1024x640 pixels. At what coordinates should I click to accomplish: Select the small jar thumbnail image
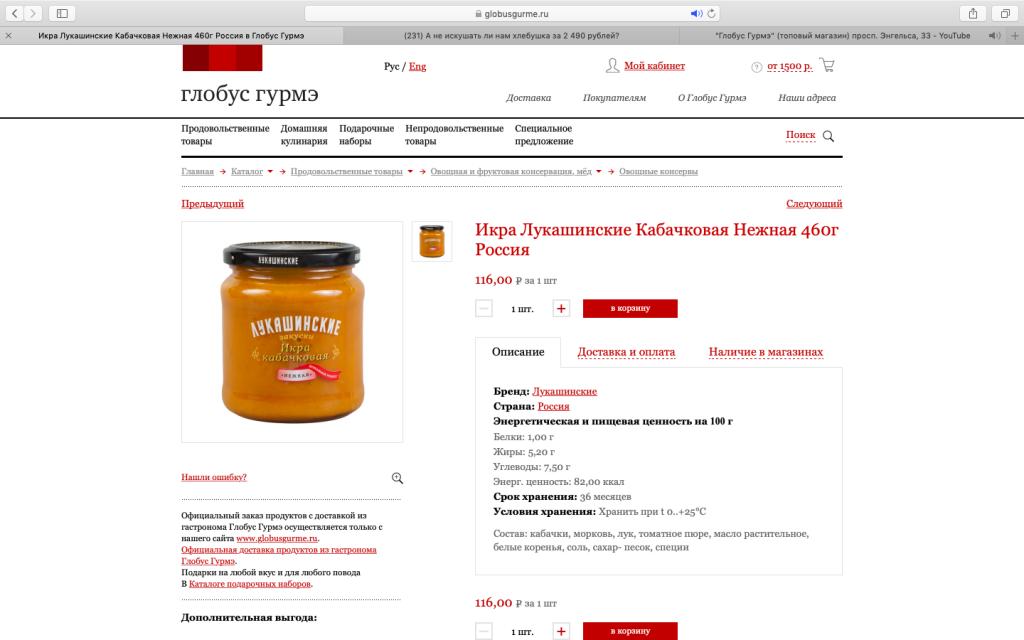click(432, 241)
